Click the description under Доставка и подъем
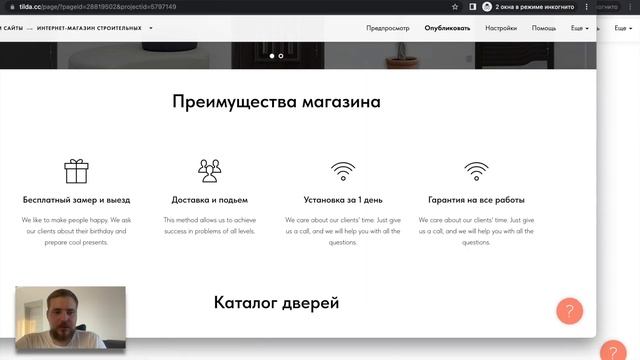640x360 pixels. (x=209, y=225)
